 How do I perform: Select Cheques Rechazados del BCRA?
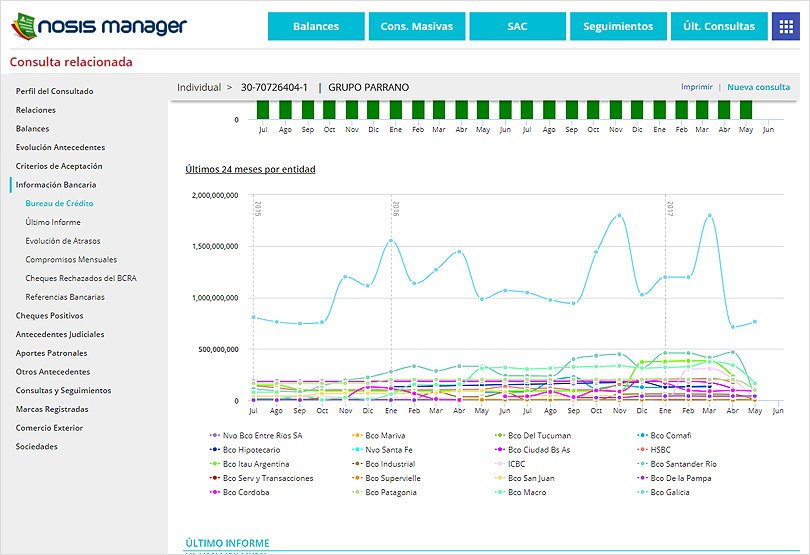pyautogui.click(x=81, y=278)
